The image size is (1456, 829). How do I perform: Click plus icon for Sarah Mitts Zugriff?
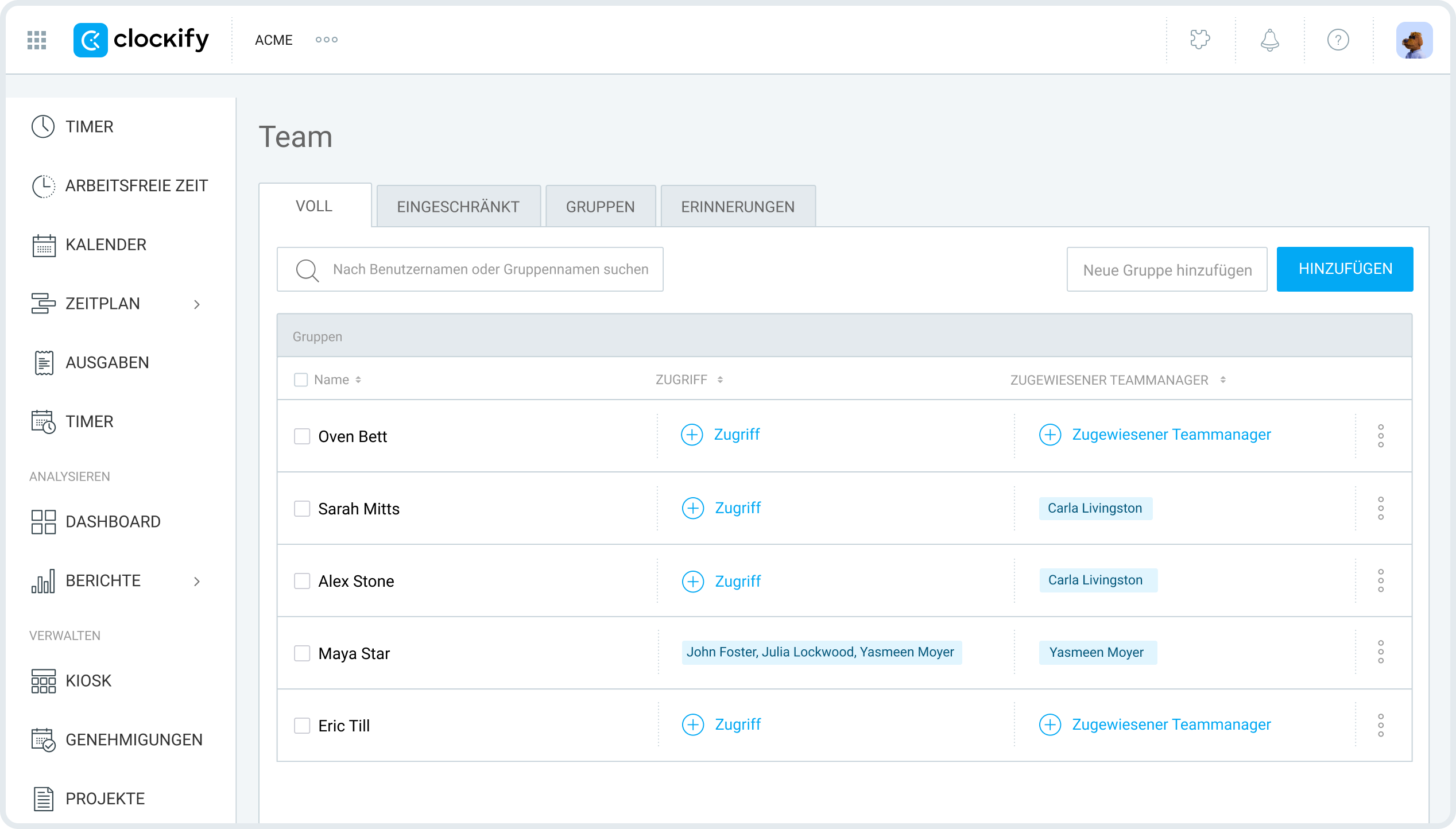tap(692, 508)
